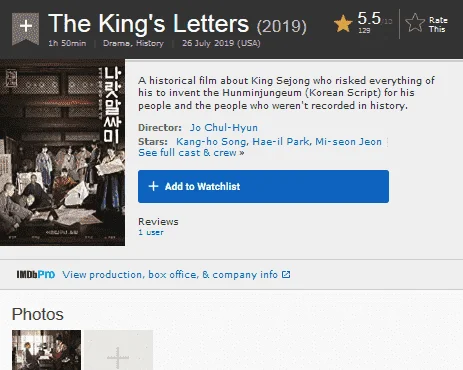Click See full cast & crew
This screenshot has width=463, height=370.
[191, 153]
